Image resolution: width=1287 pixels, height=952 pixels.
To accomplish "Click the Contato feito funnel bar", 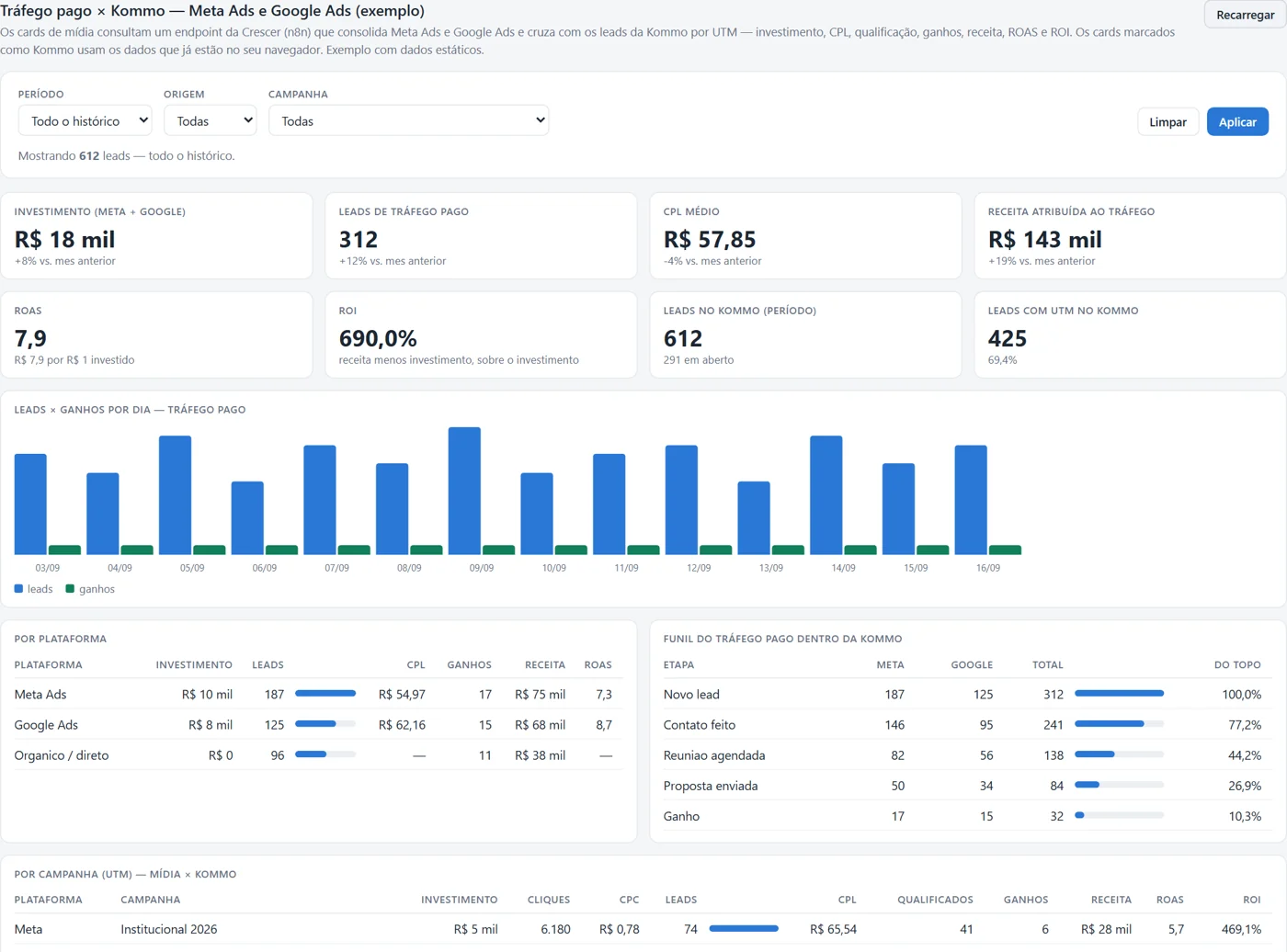I will [1119, 724].
